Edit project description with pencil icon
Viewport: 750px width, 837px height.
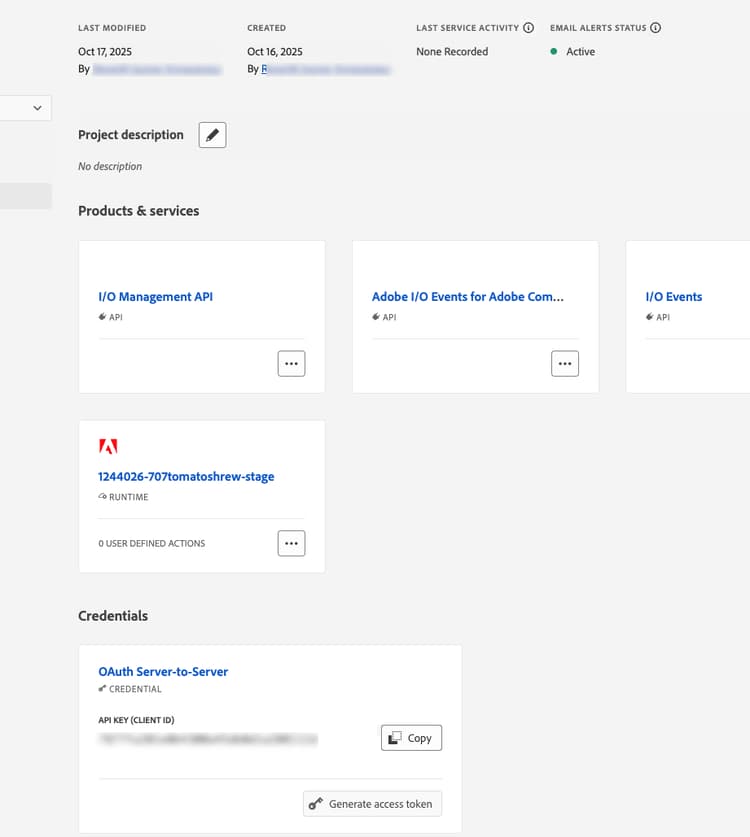click(x=212, y=135)
